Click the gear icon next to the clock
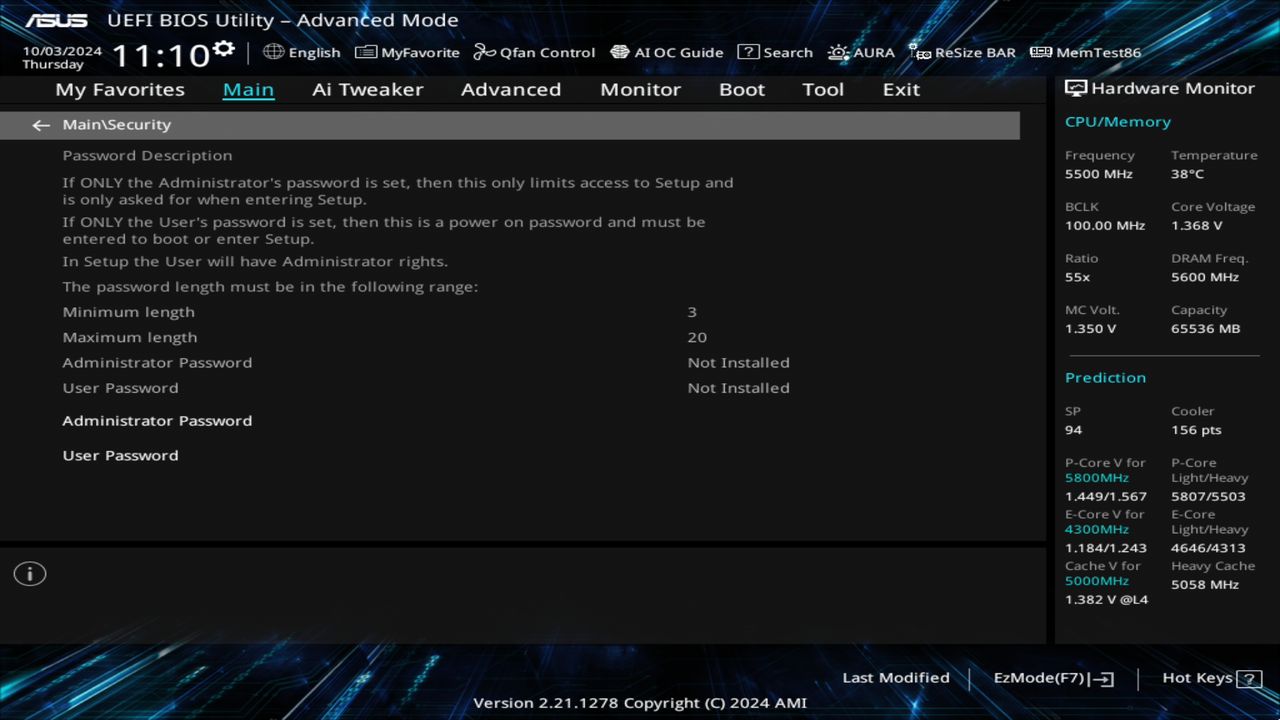 [222, 46]
